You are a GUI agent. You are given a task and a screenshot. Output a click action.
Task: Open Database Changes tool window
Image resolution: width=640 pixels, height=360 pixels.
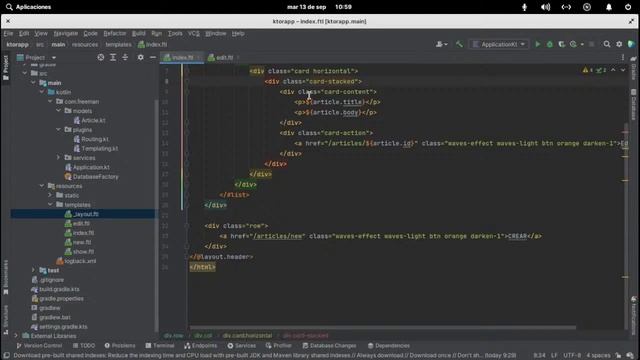(x=329, y=346)
